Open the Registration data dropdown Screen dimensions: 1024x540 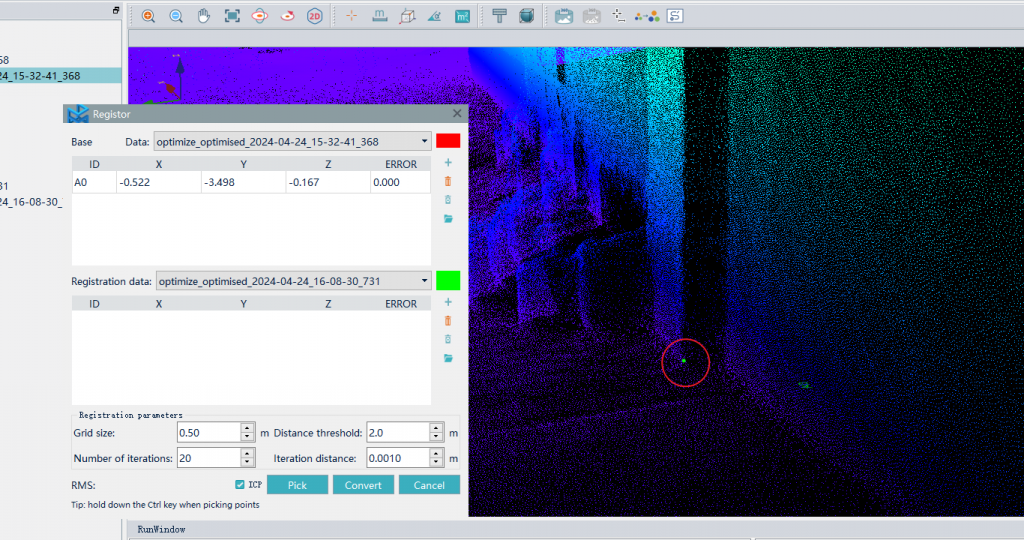tap(293, 281)
